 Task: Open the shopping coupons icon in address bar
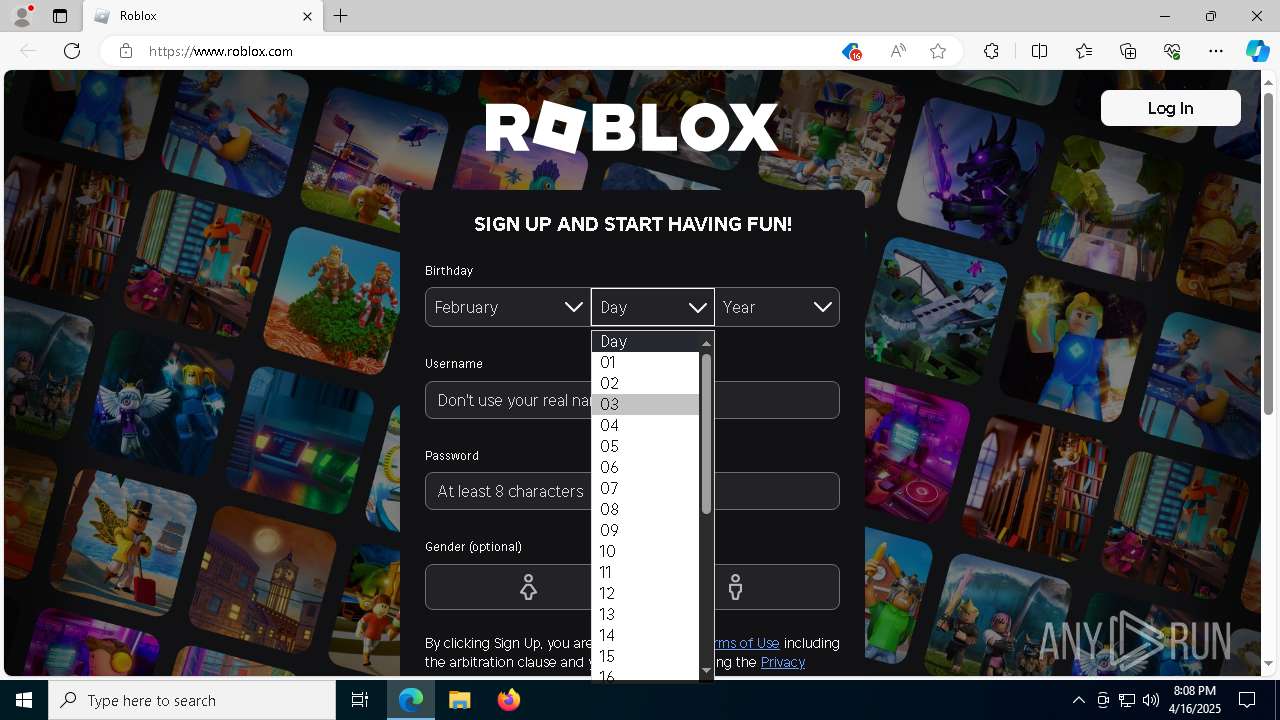pos(851,51)
